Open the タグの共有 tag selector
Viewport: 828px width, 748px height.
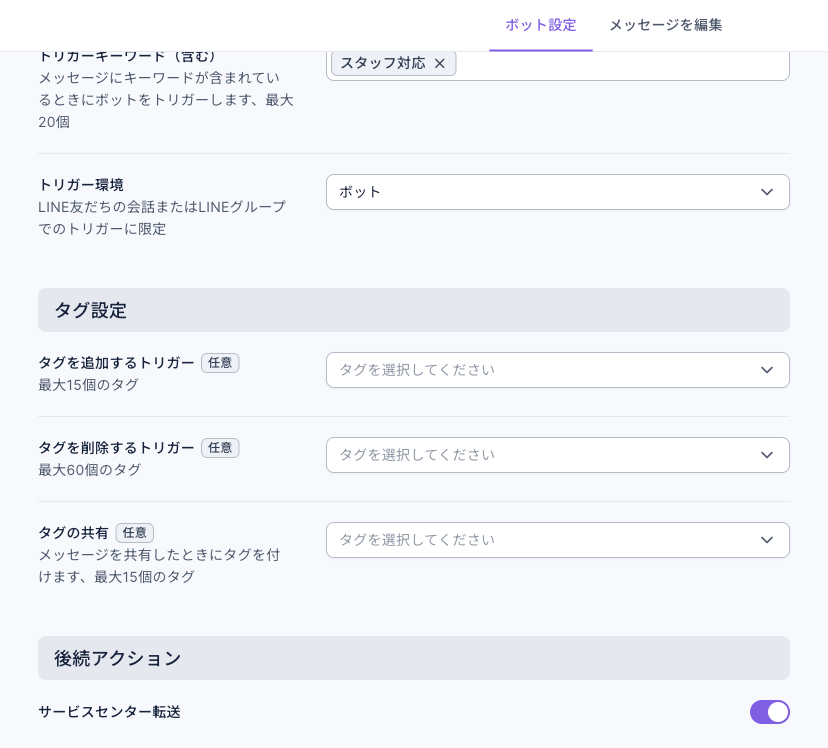(558, 540)
